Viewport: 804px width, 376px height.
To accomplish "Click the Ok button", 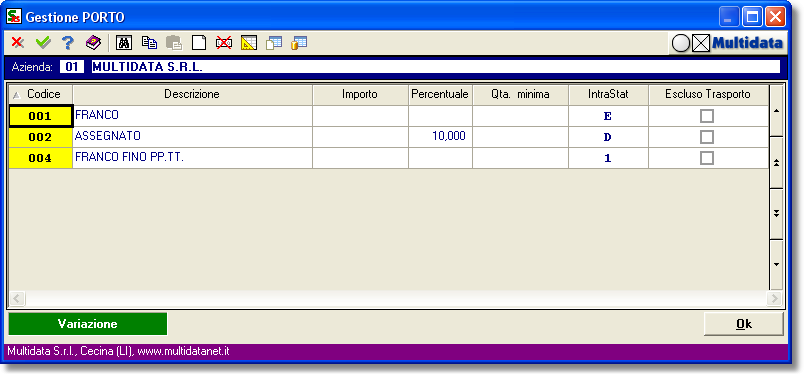I will (743, 324).
